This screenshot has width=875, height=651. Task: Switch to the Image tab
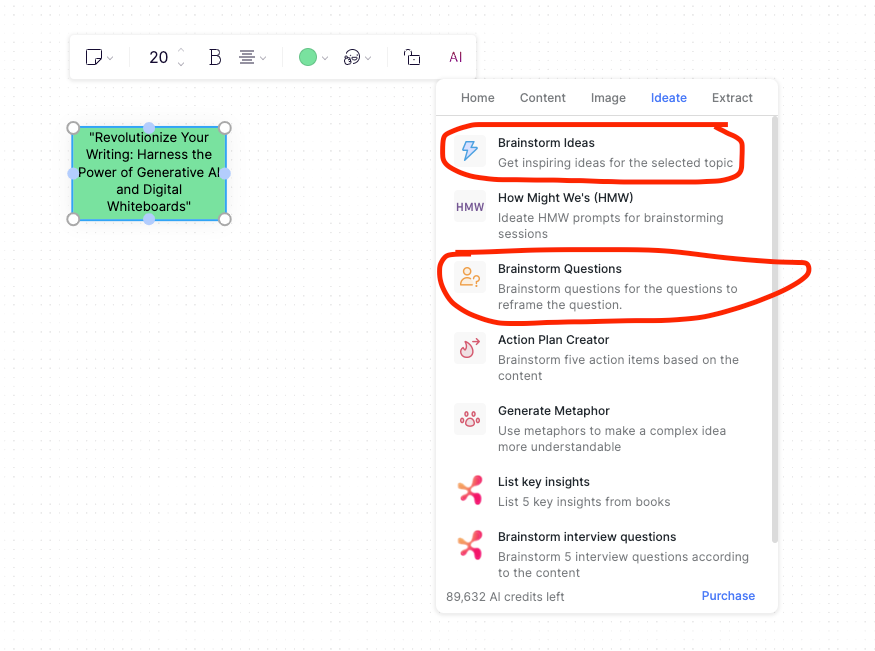point(608,98)
